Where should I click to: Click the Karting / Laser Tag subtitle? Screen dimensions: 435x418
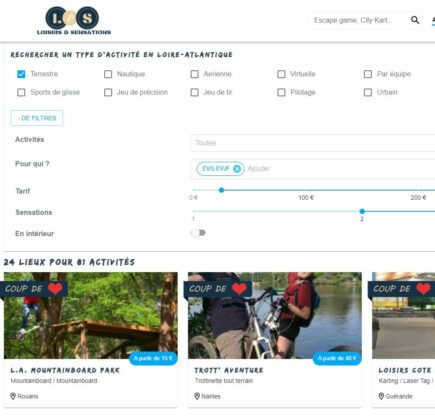pyautogui.click(x=406, y=381)
